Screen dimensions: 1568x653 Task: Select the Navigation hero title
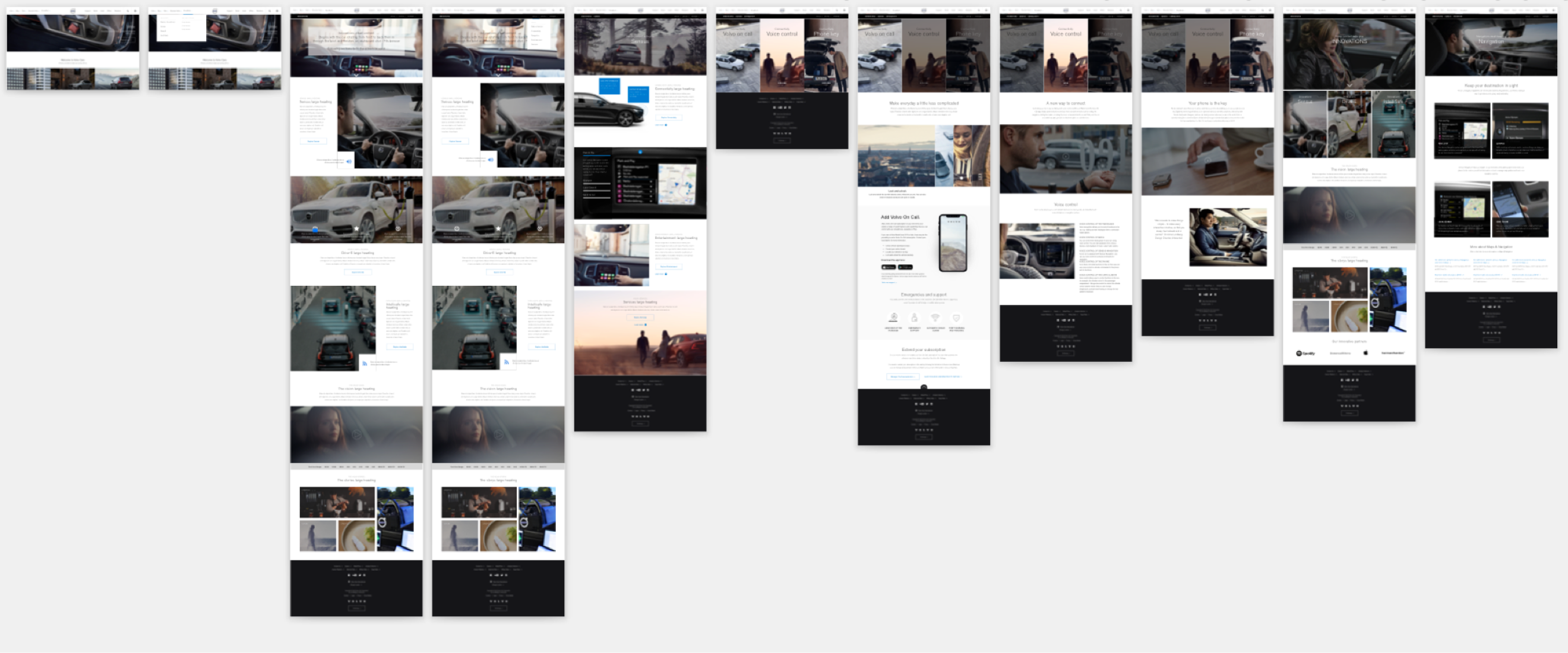[x=1491, y=42]
